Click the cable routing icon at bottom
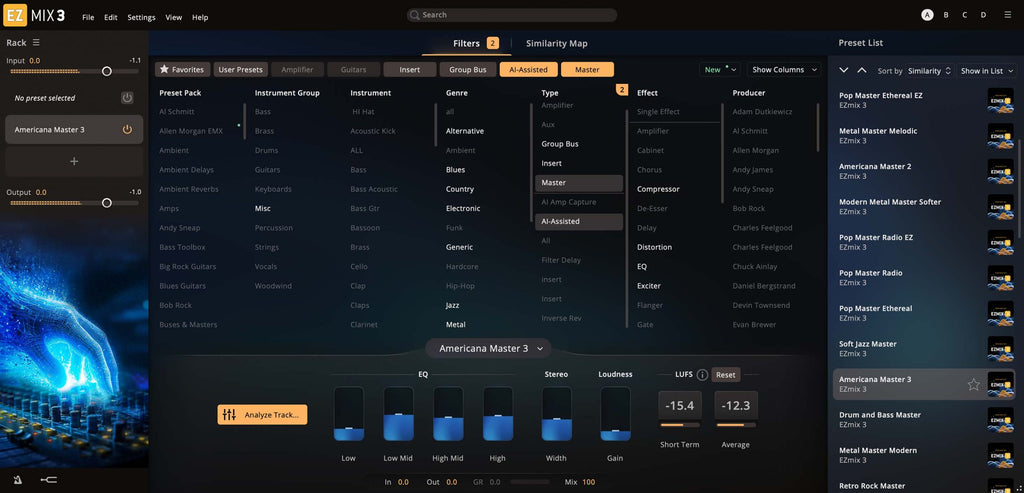The image size is (1024, 493). pyautogui.click(x=48, y=480)
